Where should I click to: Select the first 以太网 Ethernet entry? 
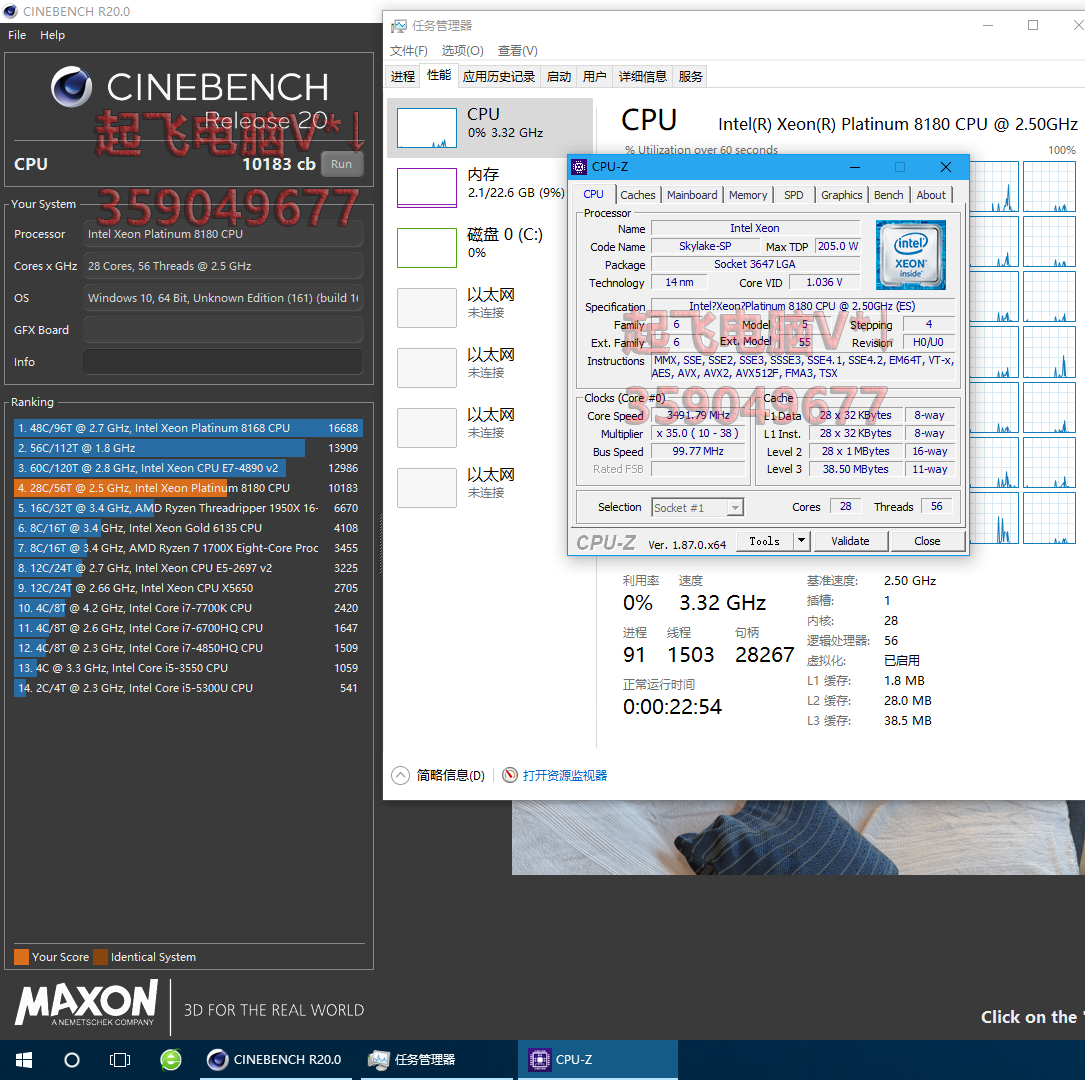[489, 307]
